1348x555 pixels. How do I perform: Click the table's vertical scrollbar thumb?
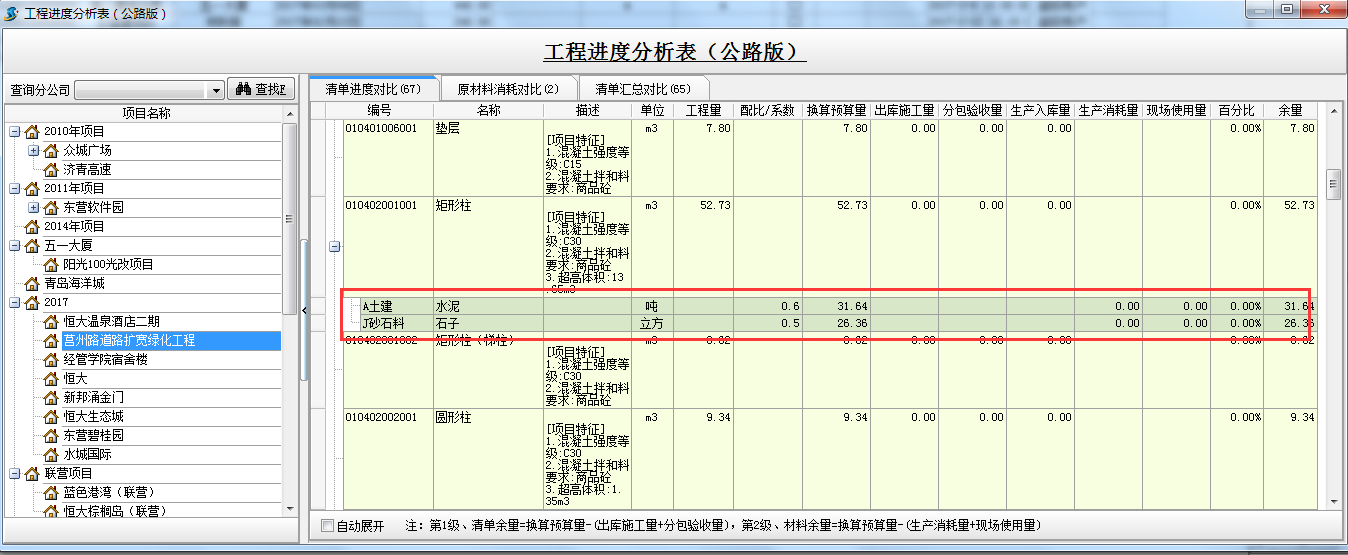tap(1332, 185)
